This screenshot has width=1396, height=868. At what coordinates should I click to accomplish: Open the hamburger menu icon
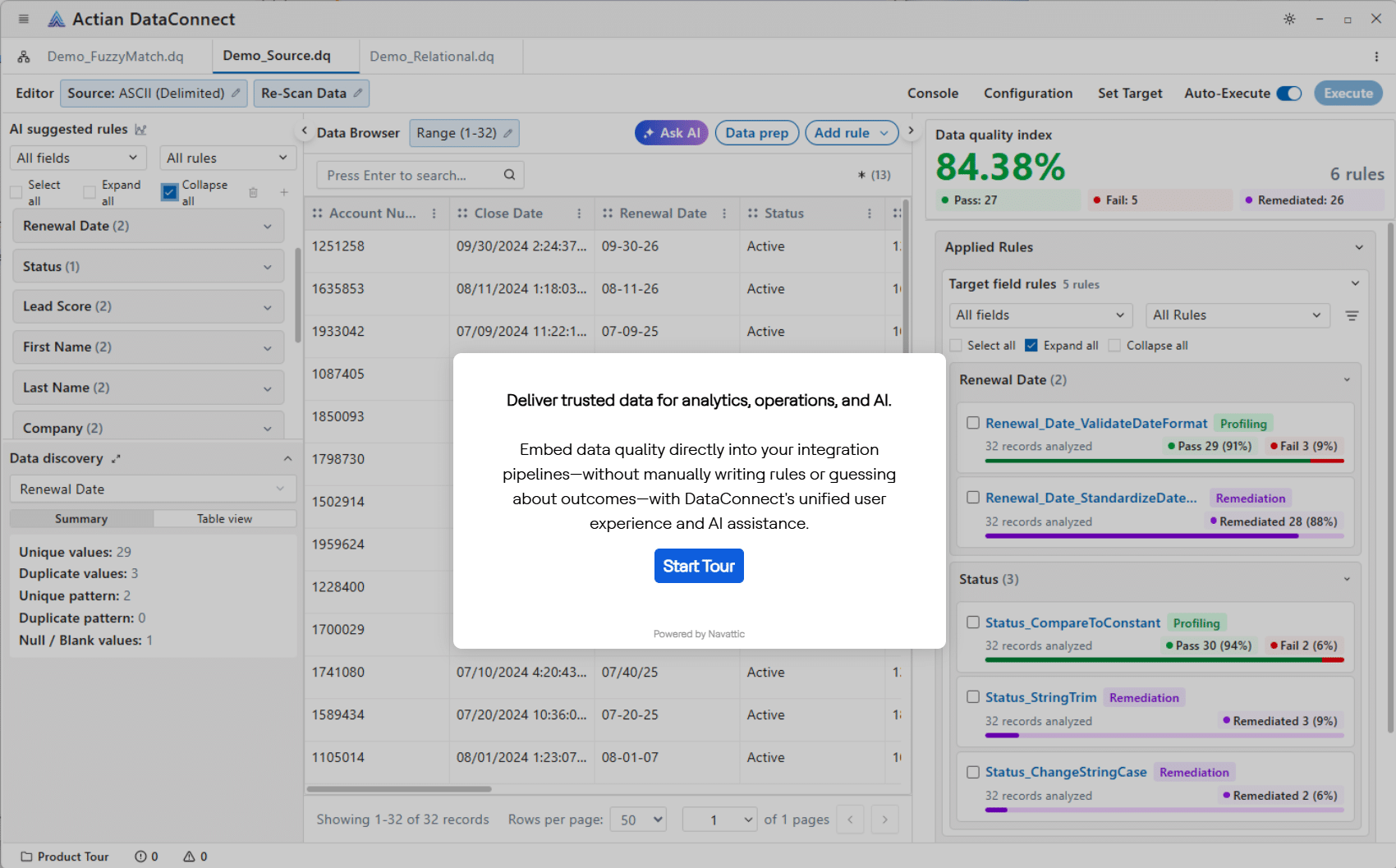[24, 19]
